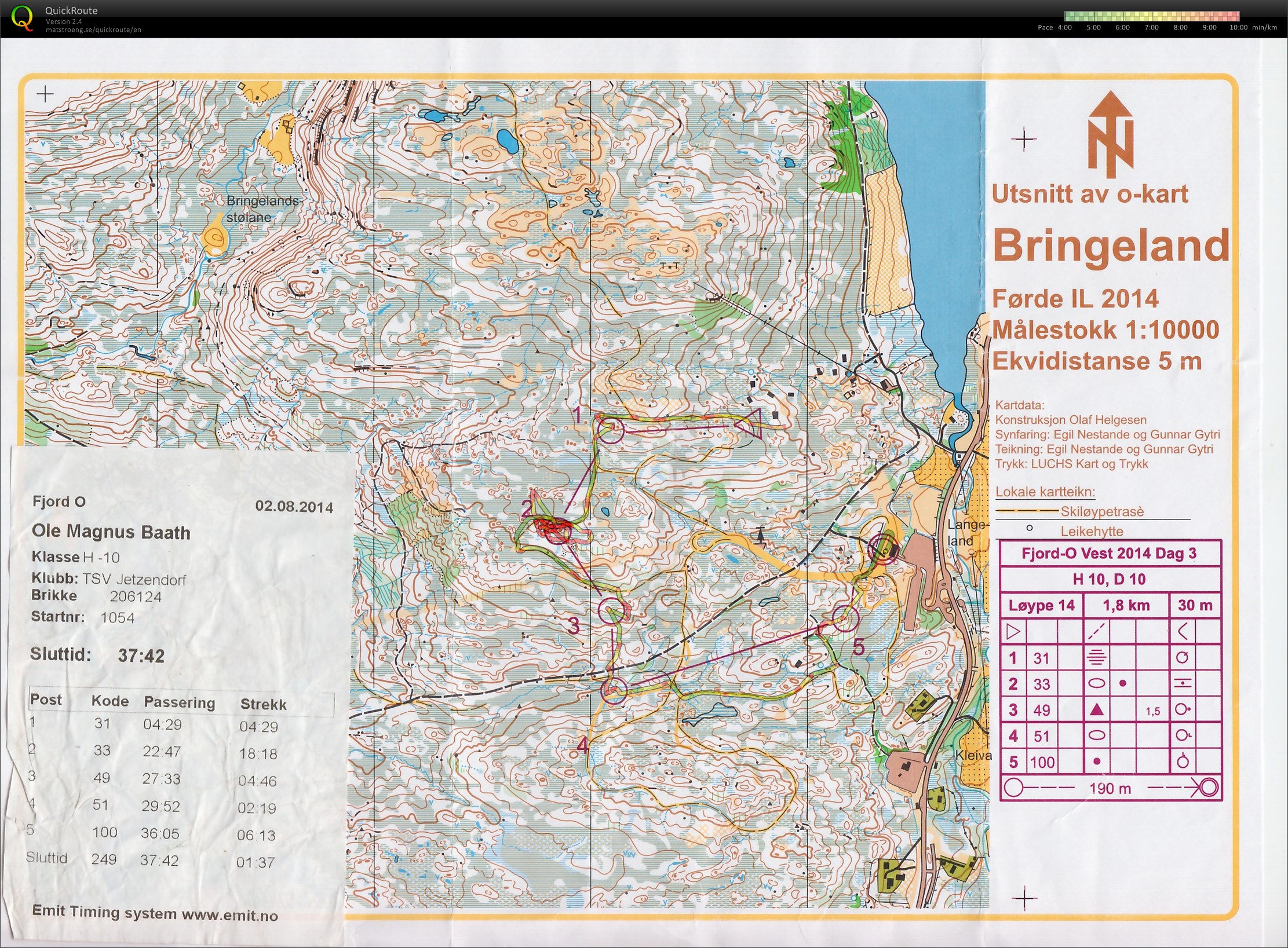Click the www.emit.no text on the receipt

[x=229, y=915]
